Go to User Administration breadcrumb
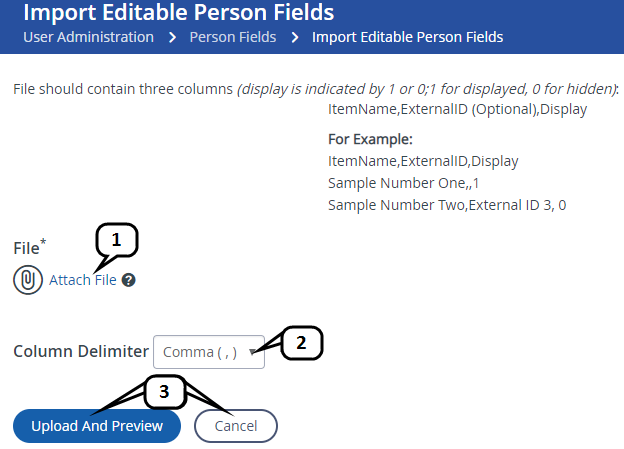Image resolution: width=624 pixels, height=449 pixels. click(88, 37)
